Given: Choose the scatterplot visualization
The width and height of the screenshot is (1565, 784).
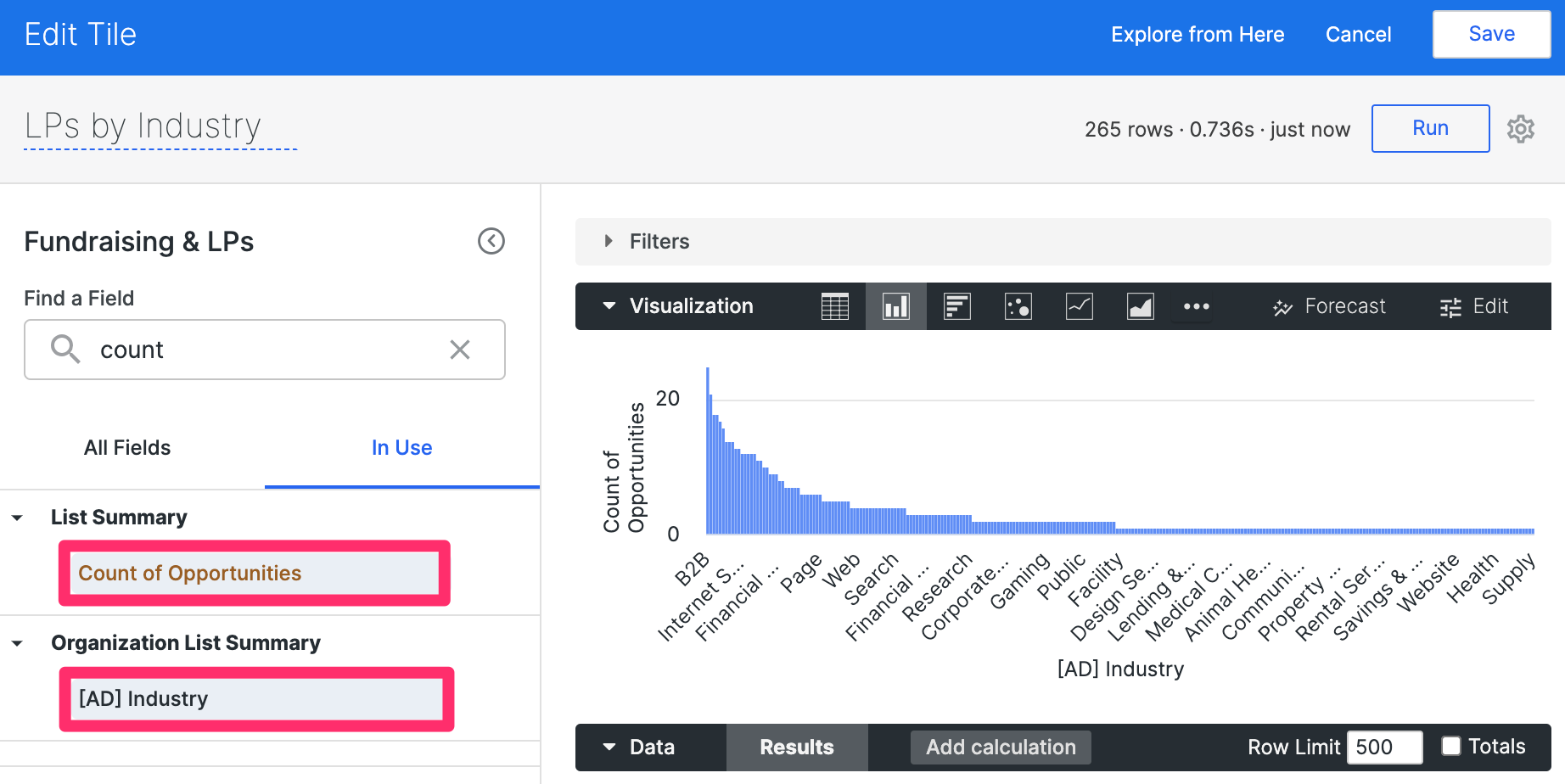Looking at the screenshot, I should click(1018, 306).
